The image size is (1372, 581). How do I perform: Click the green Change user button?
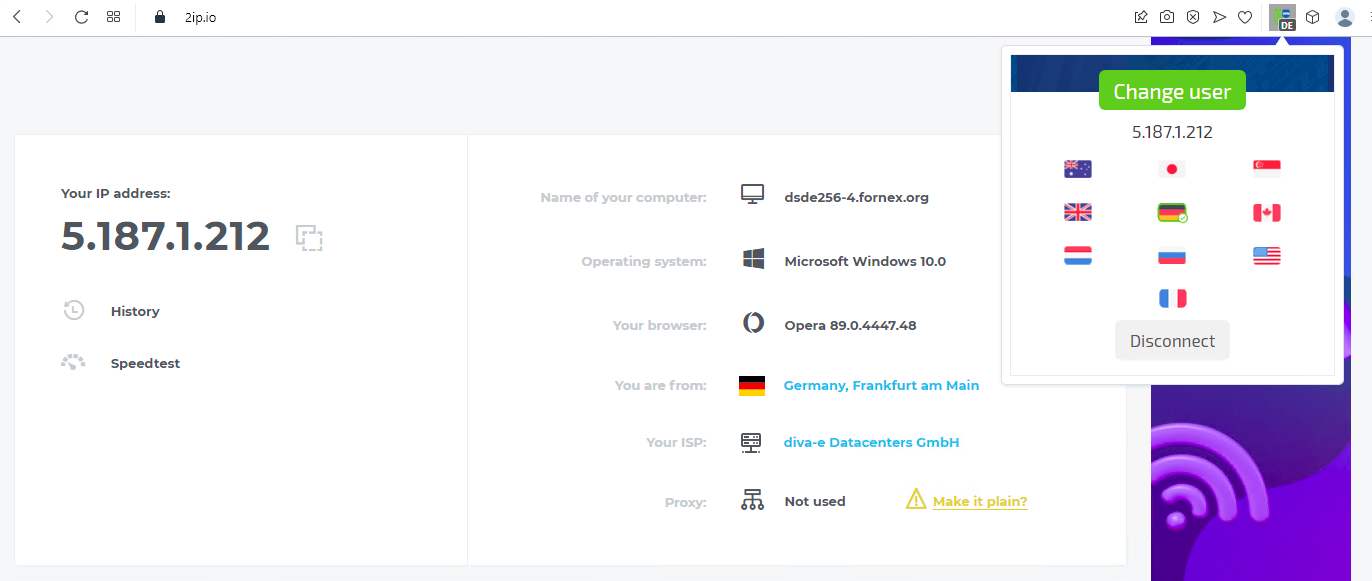tap(1172, 91)
